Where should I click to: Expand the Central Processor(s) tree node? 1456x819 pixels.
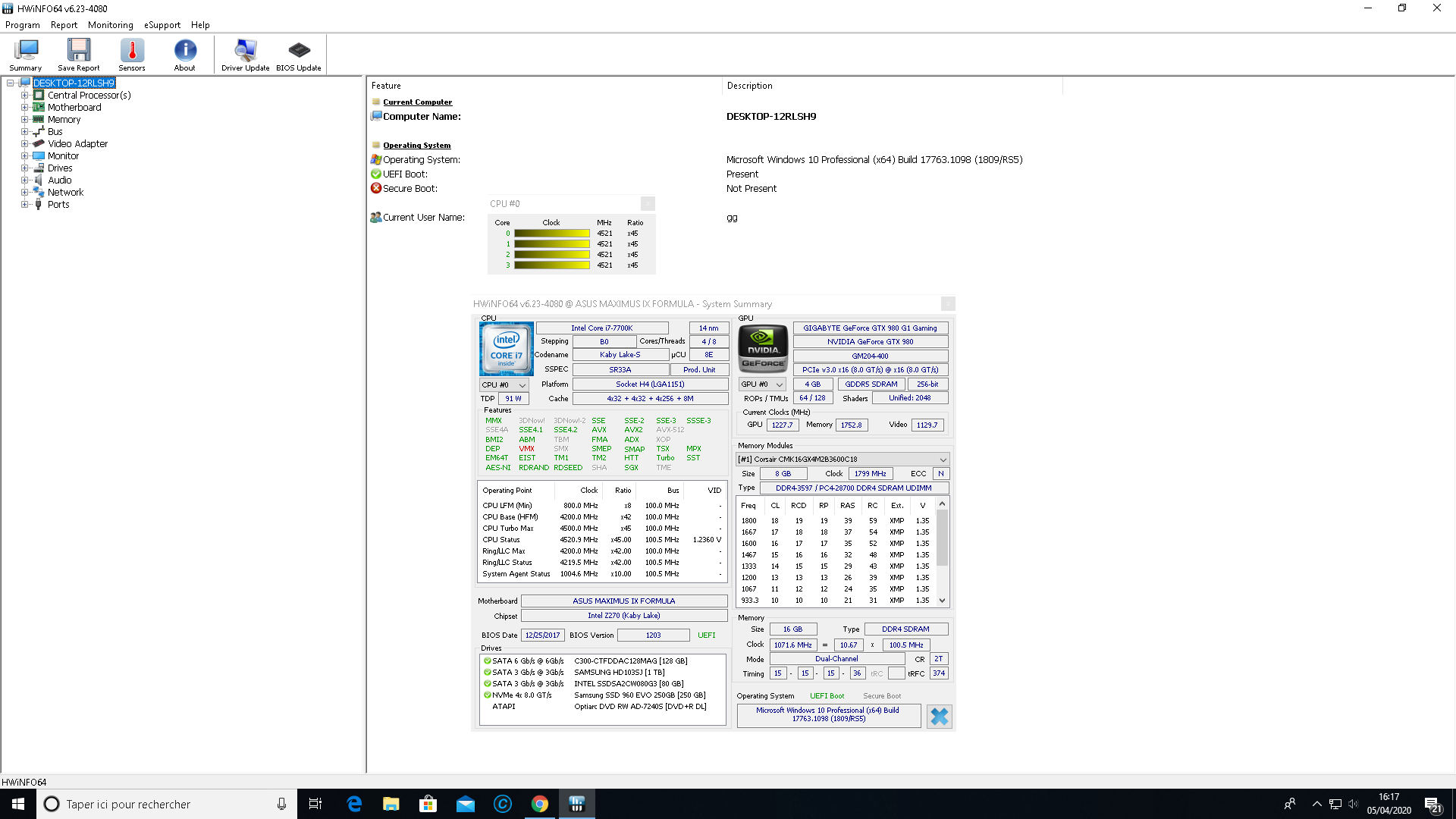(25, 96)
